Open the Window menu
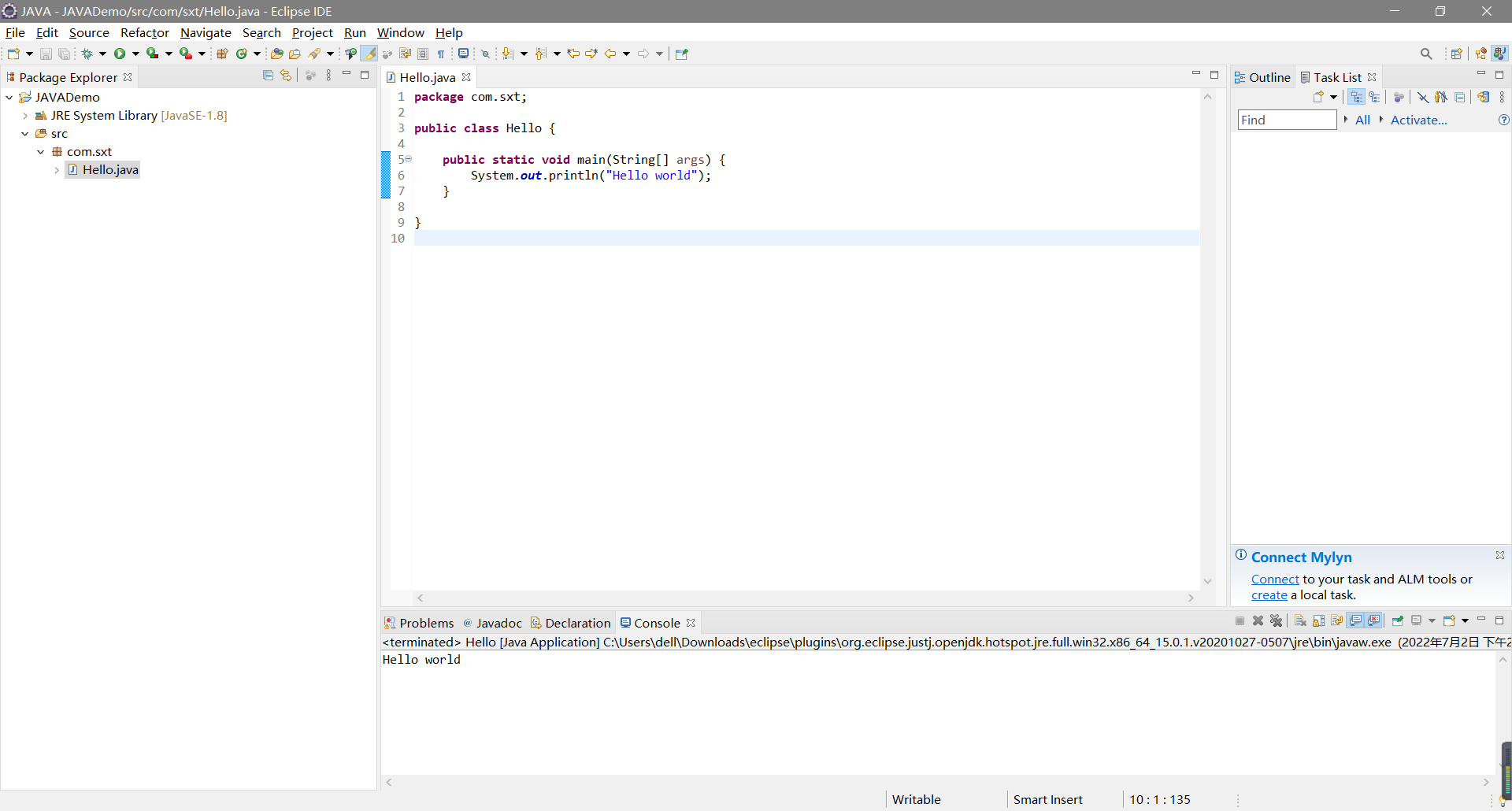Viewport: 1512px width, 811px height. click(401, 32)
